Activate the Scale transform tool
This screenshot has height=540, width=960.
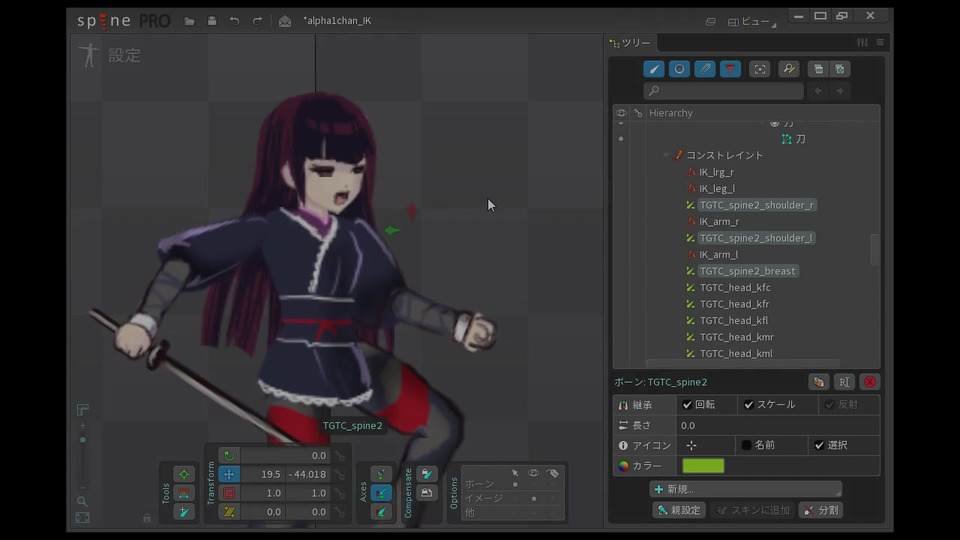[x=229, y=493]
